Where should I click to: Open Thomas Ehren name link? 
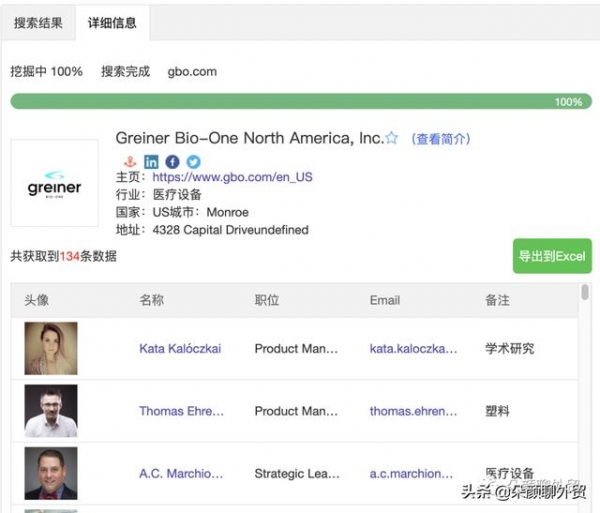[x=181, y=411]
